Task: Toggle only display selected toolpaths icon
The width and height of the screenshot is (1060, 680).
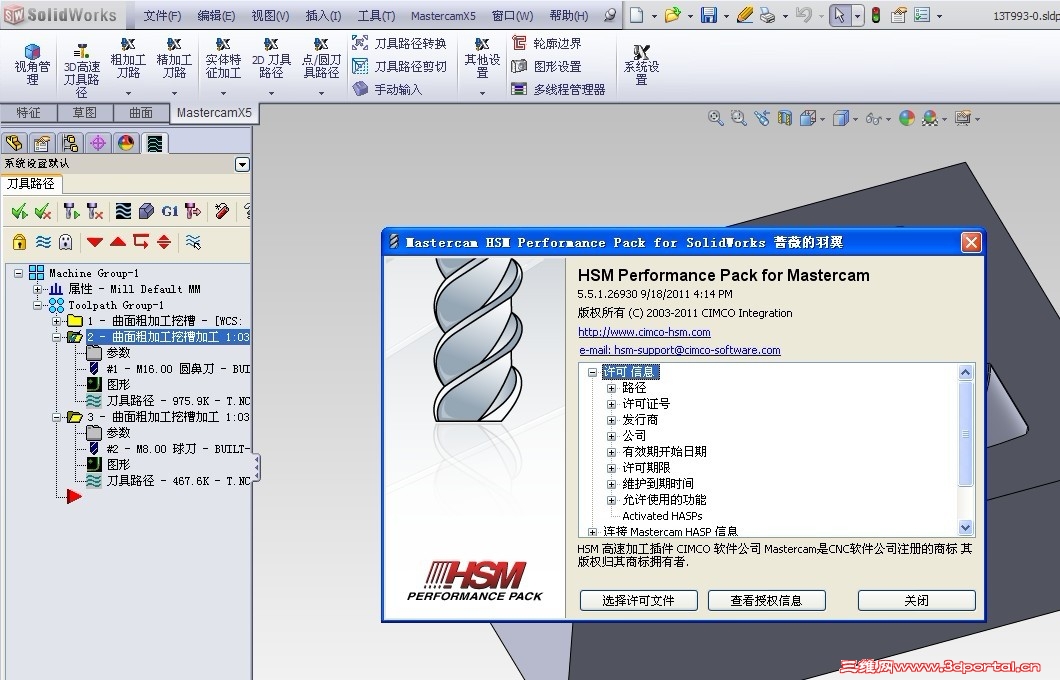Action: [x=193, y=242]
